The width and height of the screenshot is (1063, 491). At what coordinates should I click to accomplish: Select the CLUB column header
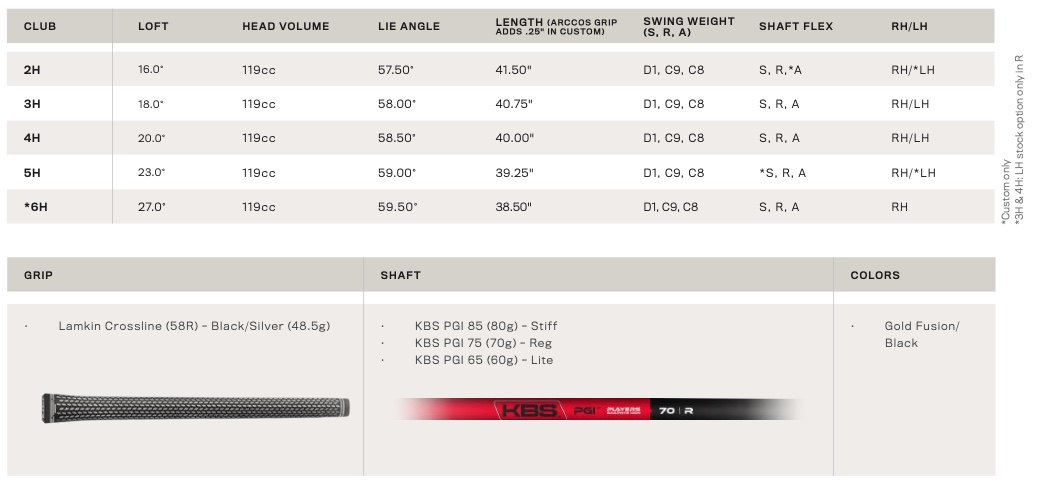pyautogui.click(x=40, y=26)
